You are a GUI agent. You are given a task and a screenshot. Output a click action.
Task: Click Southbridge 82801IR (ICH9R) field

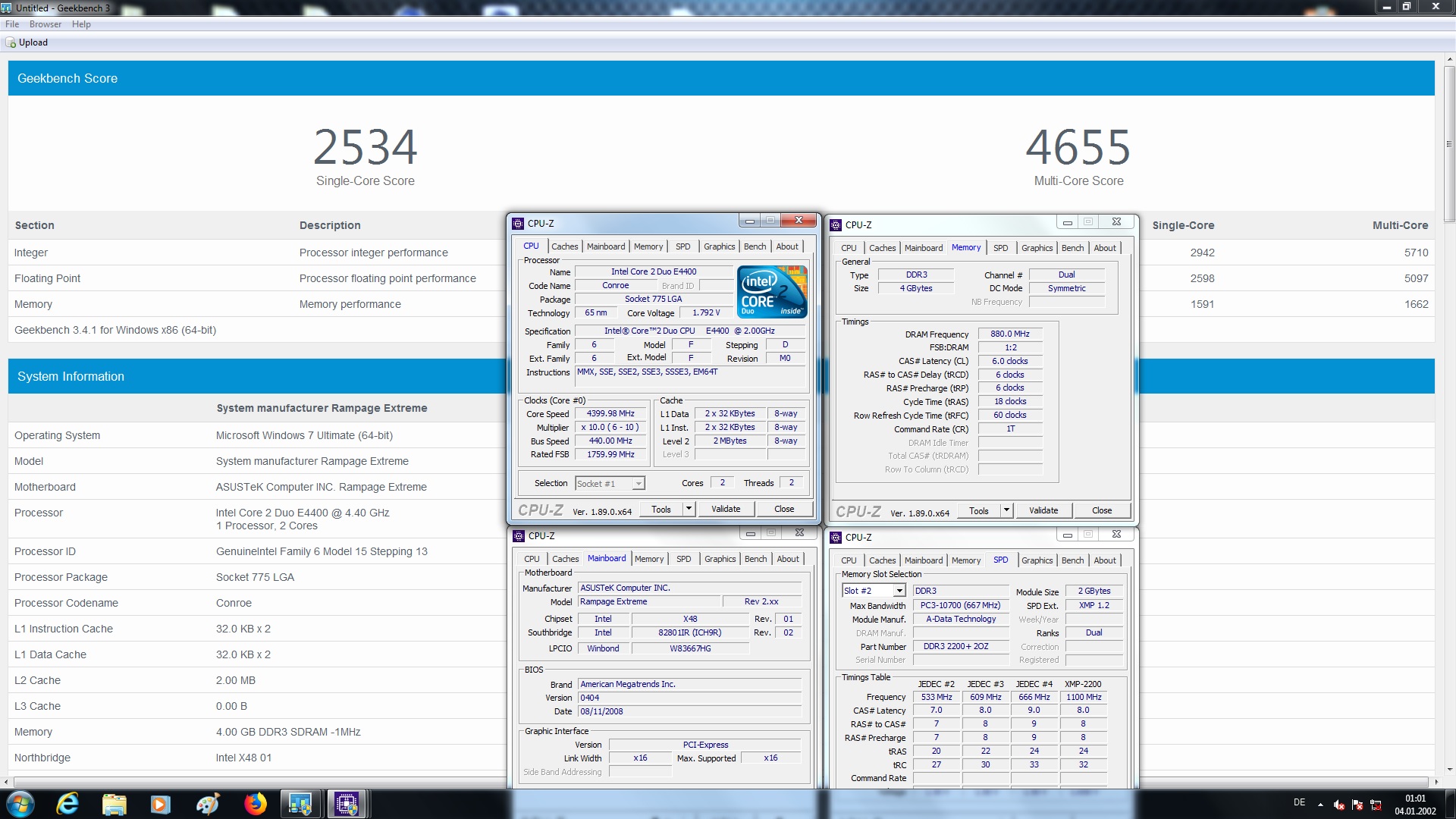click(690, 632)
